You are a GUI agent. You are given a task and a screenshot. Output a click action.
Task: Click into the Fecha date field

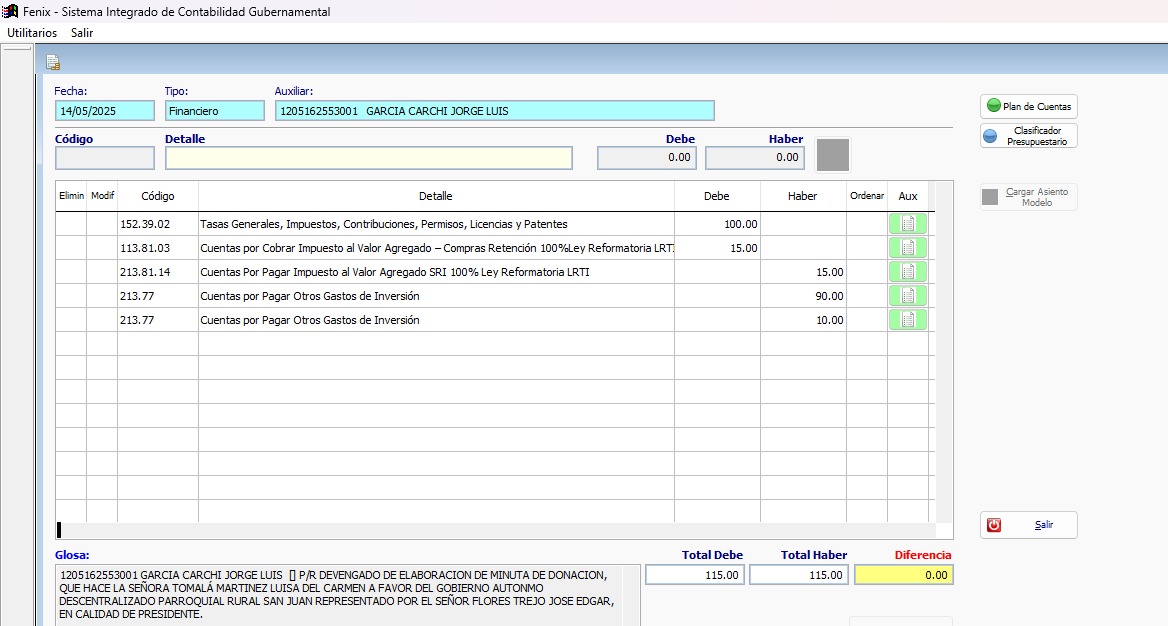click(x=105, y=111)
